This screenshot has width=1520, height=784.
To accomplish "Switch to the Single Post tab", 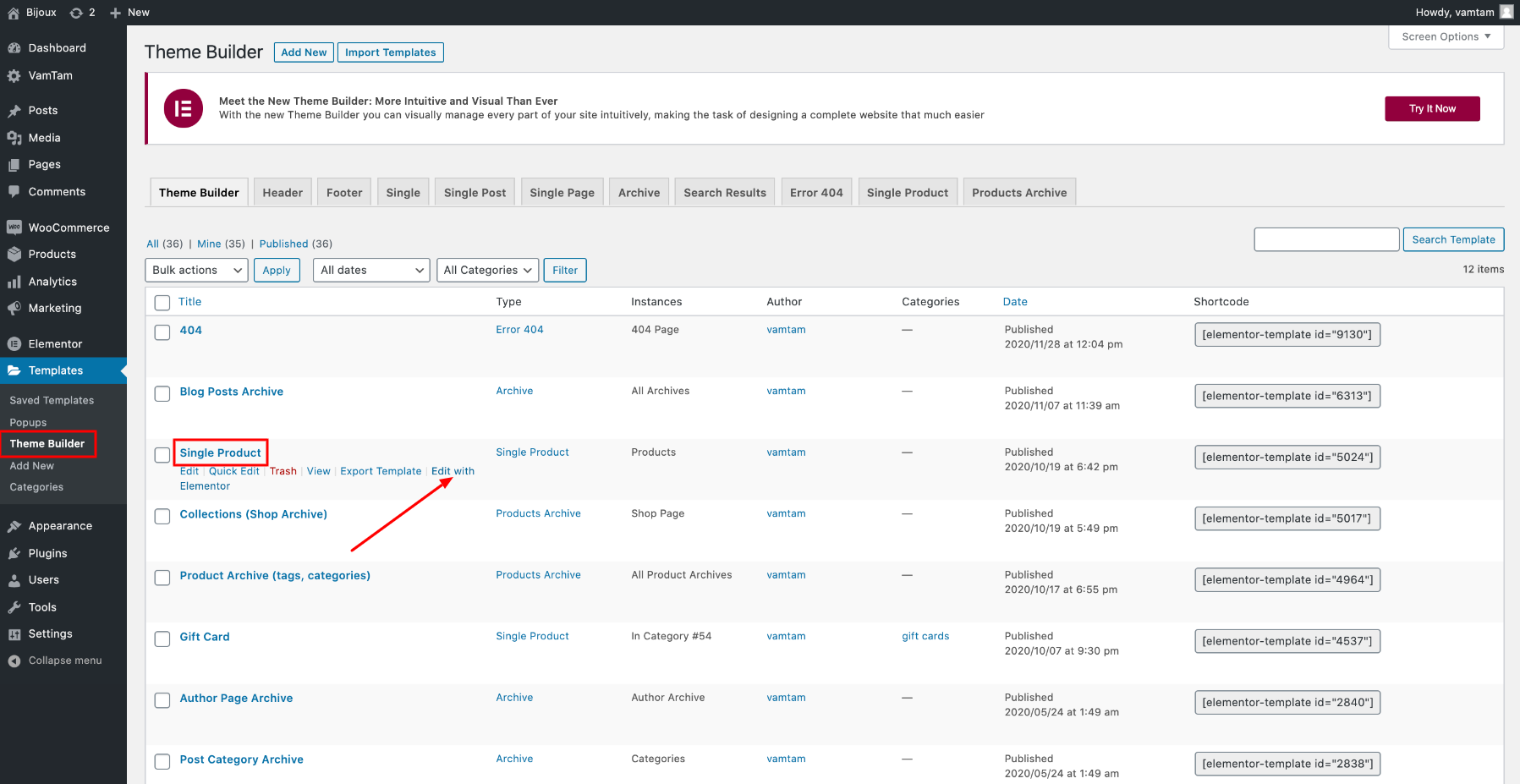I will tap(475, 193).
